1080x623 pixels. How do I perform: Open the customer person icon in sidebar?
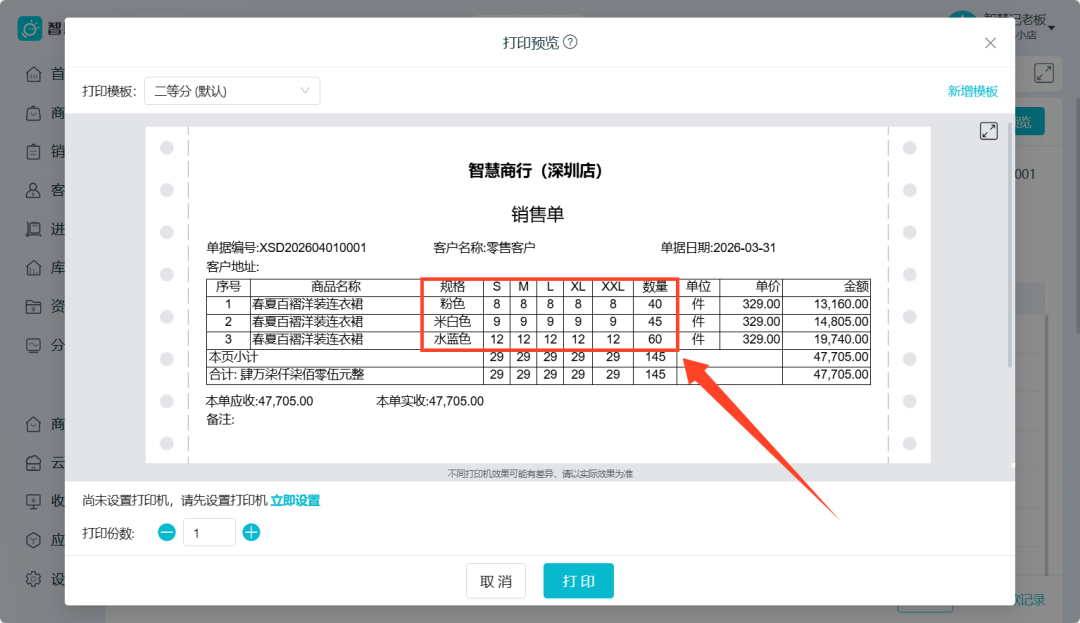34,190
